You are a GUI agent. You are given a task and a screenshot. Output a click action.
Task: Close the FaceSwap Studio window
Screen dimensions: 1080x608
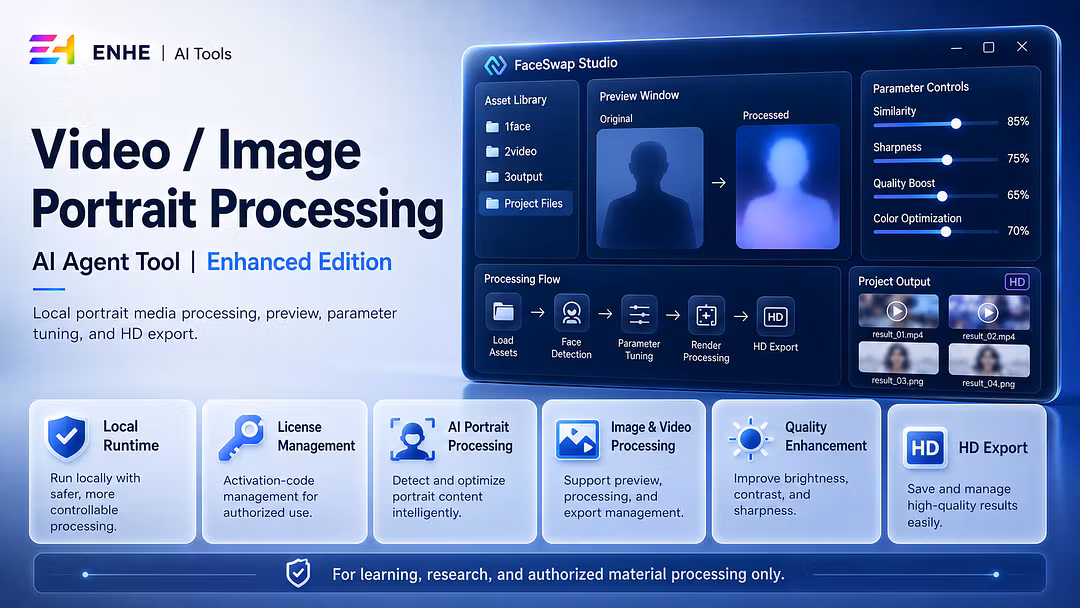(1022, 46)
